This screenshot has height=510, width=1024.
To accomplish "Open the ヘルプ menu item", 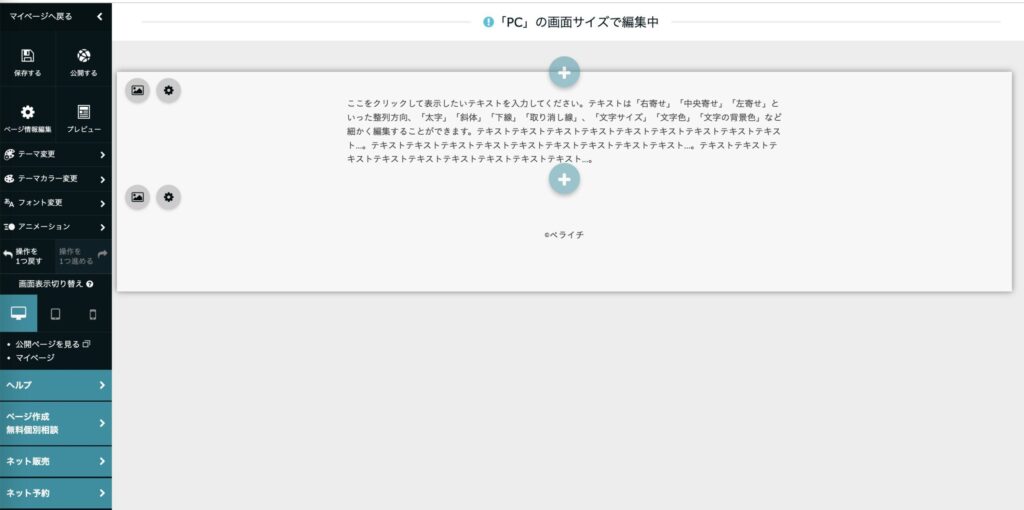I will [x=55, y=385].
